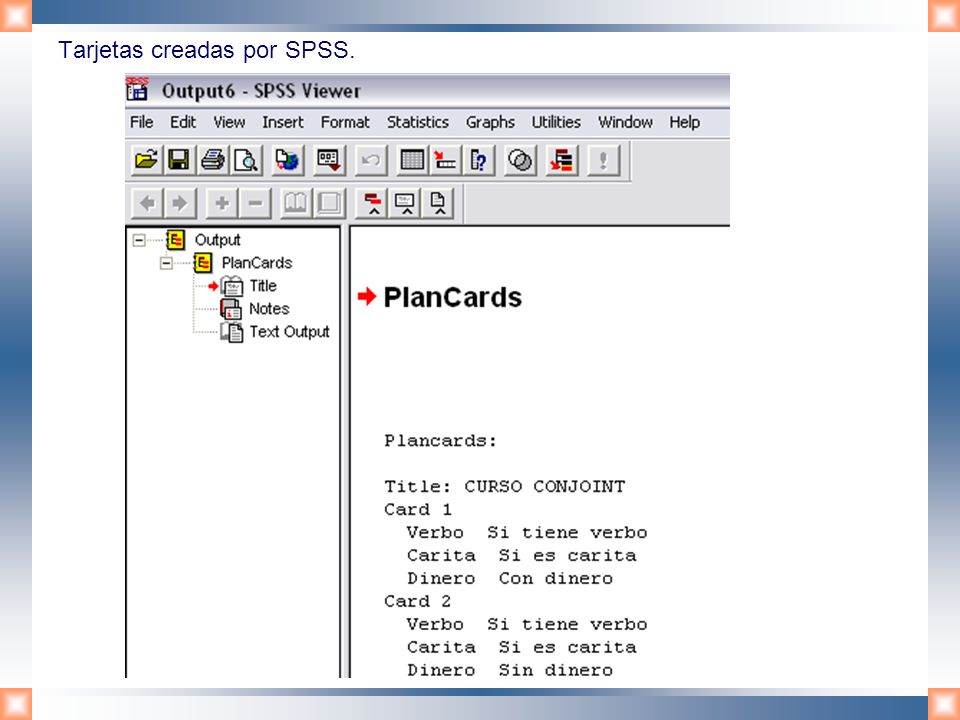
Task: Click the Save floppy disk icon
Action: (x=179, y=160)
